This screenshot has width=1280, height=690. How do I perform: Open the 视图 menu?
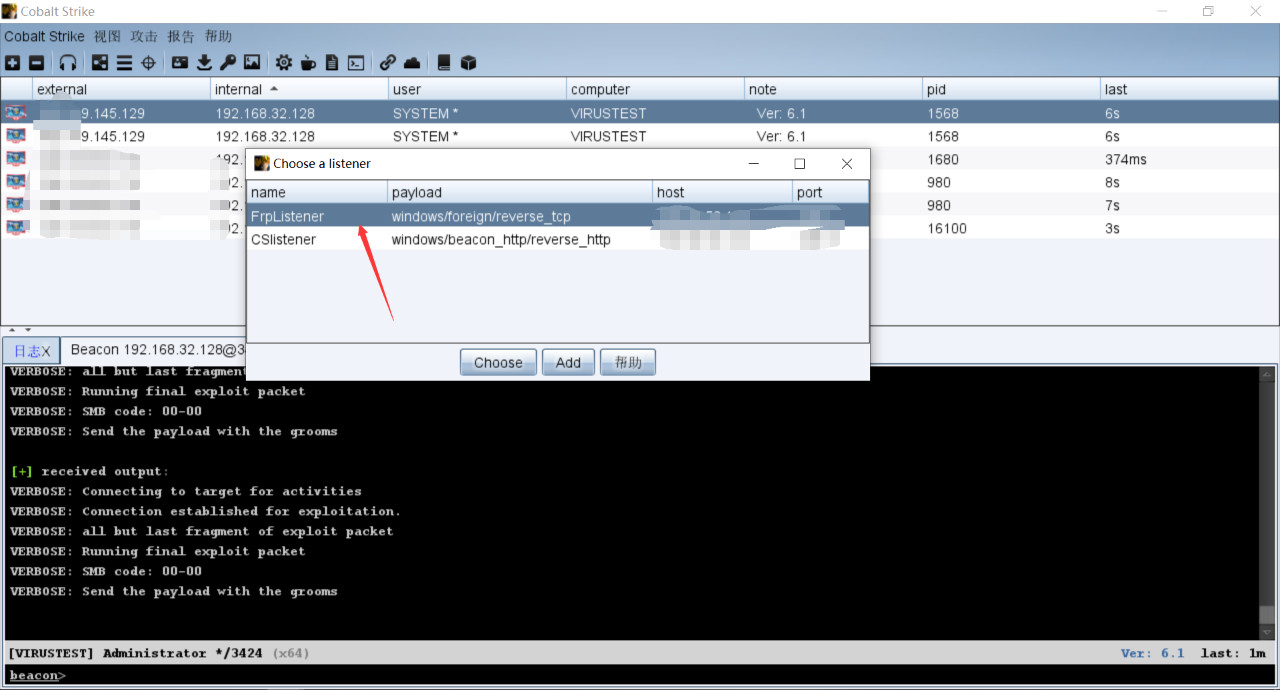[107, 36]
